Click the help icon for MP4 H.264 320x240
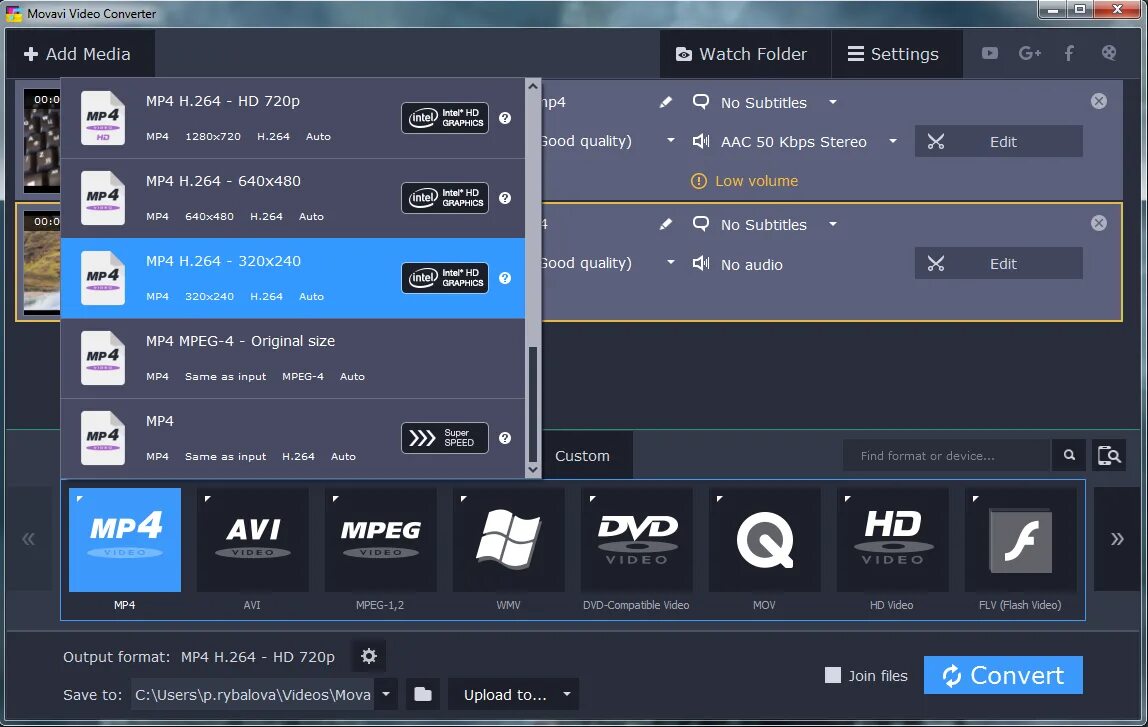1148x727 pixels. (x=505, y=278)
